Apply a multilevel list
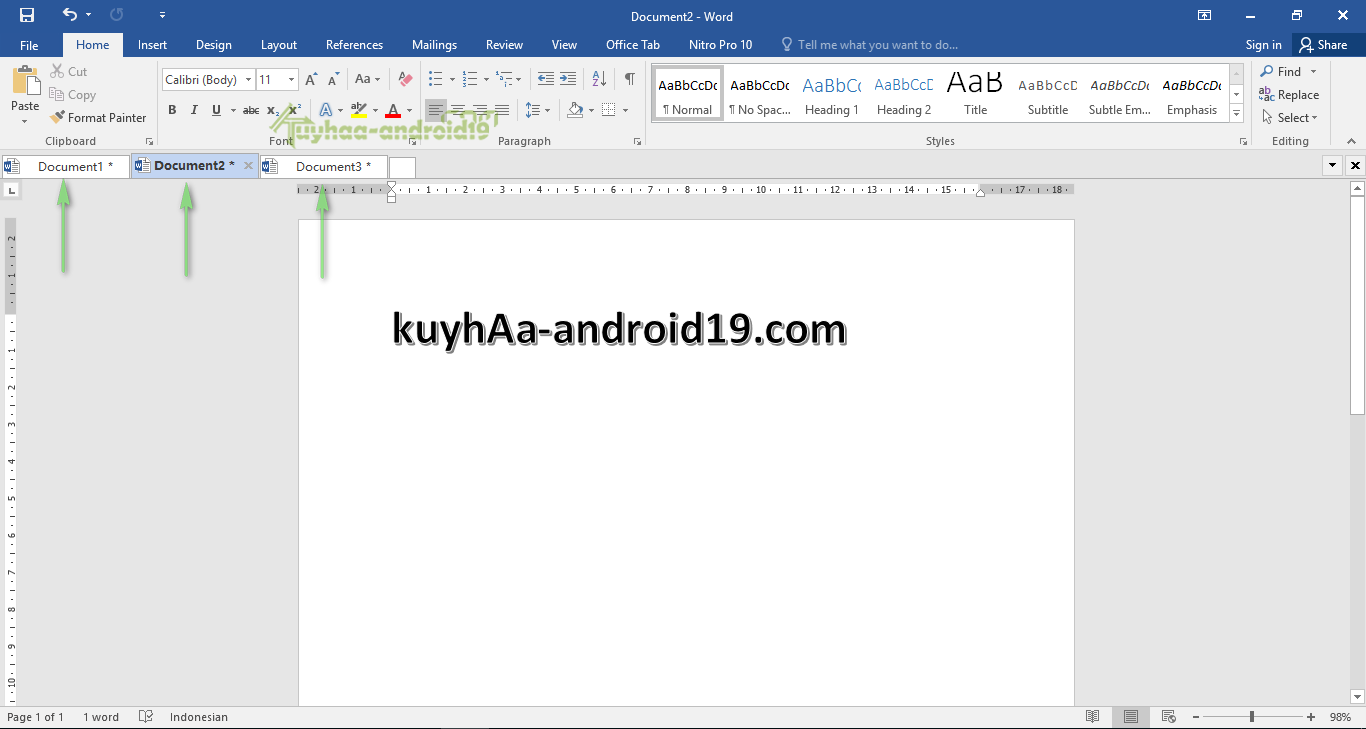The image size is (1366, 729). pyautogui.click(x=505, y=79)
